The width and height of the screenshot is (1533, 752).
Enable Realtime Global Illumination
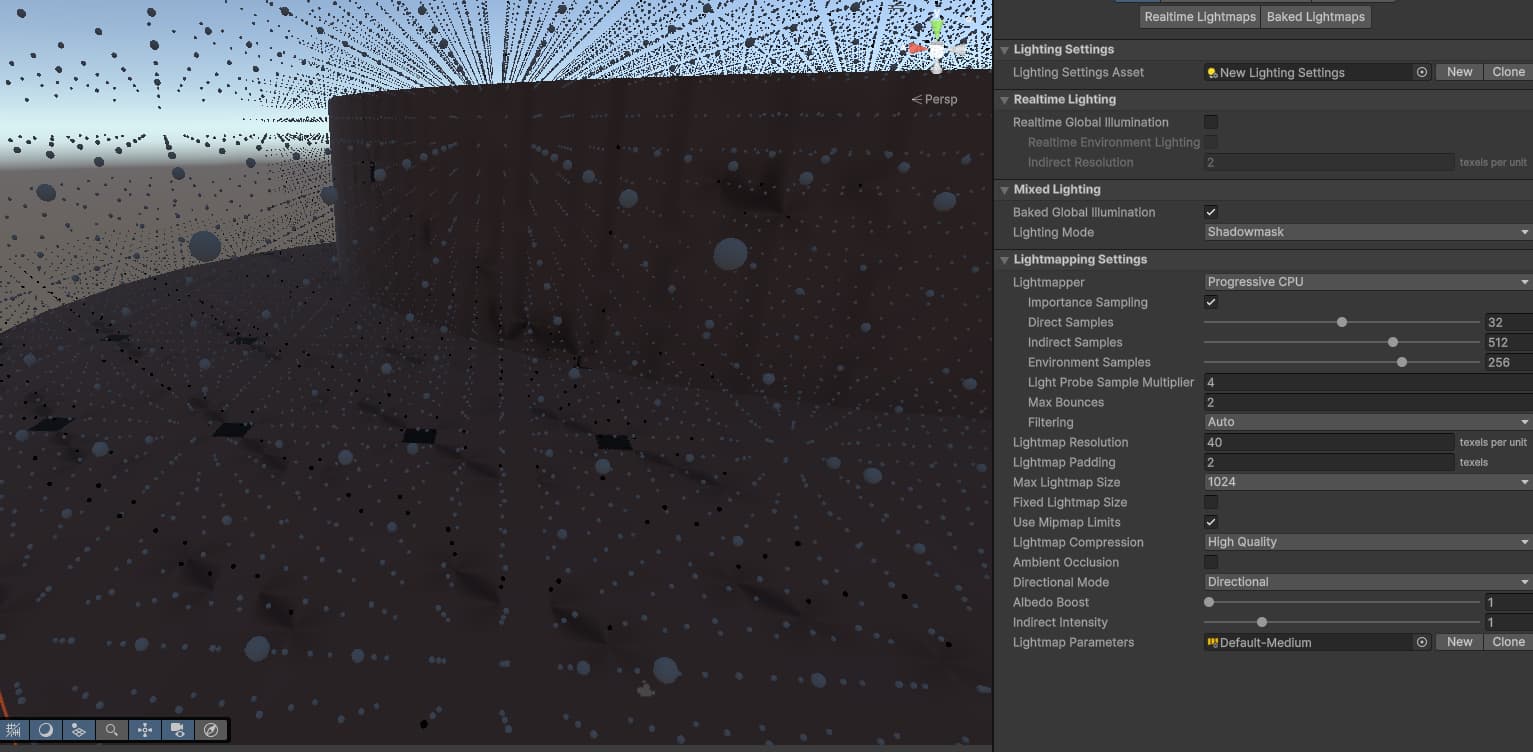pos(1210,122)
